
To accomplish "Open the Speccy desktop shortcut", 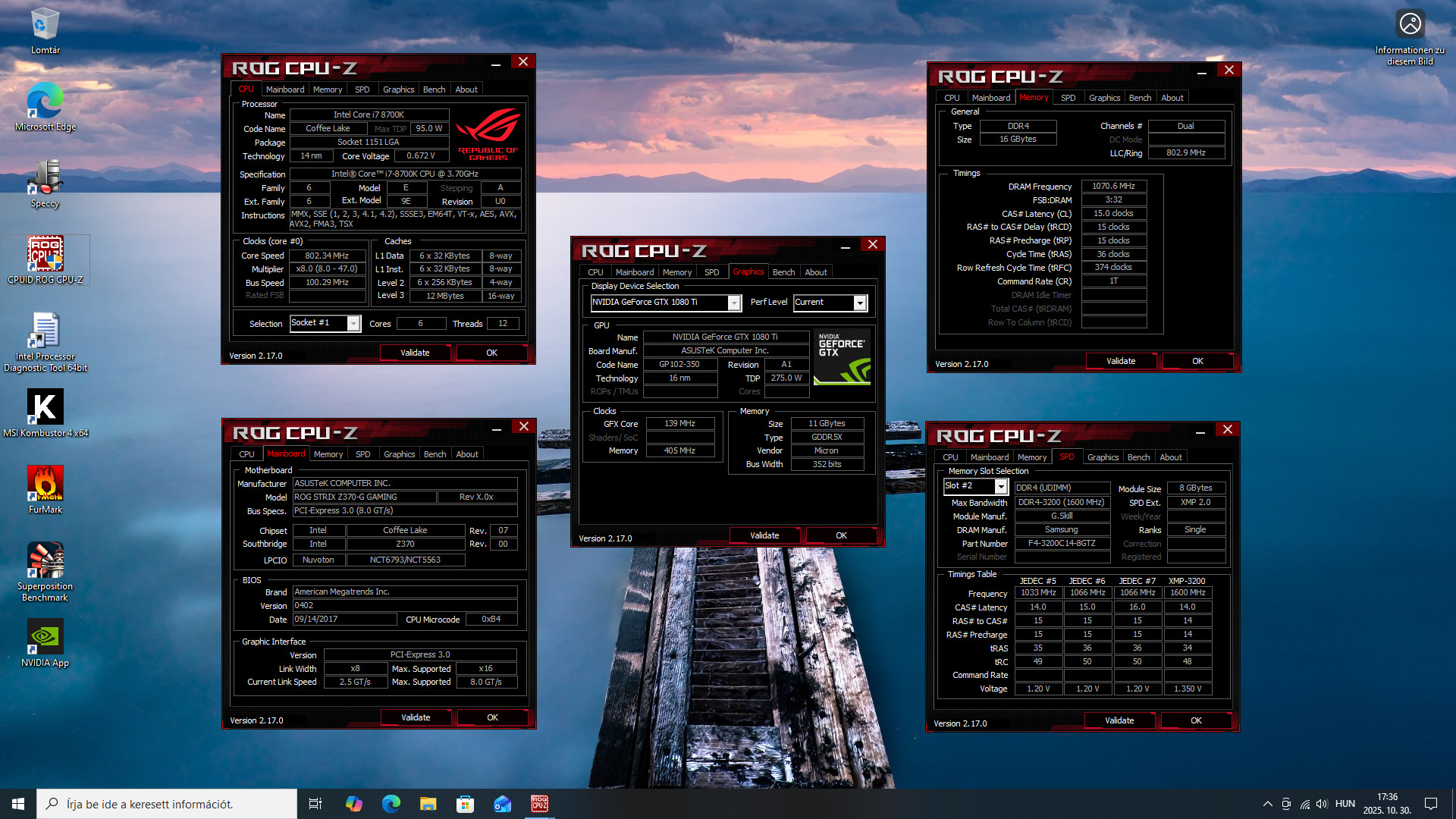I will pos(45,182).
